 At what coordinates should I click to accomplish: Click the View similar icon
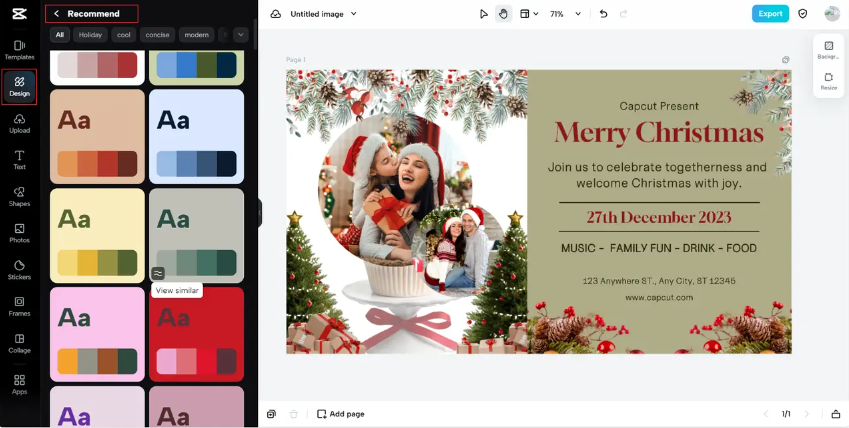(158, 273)
